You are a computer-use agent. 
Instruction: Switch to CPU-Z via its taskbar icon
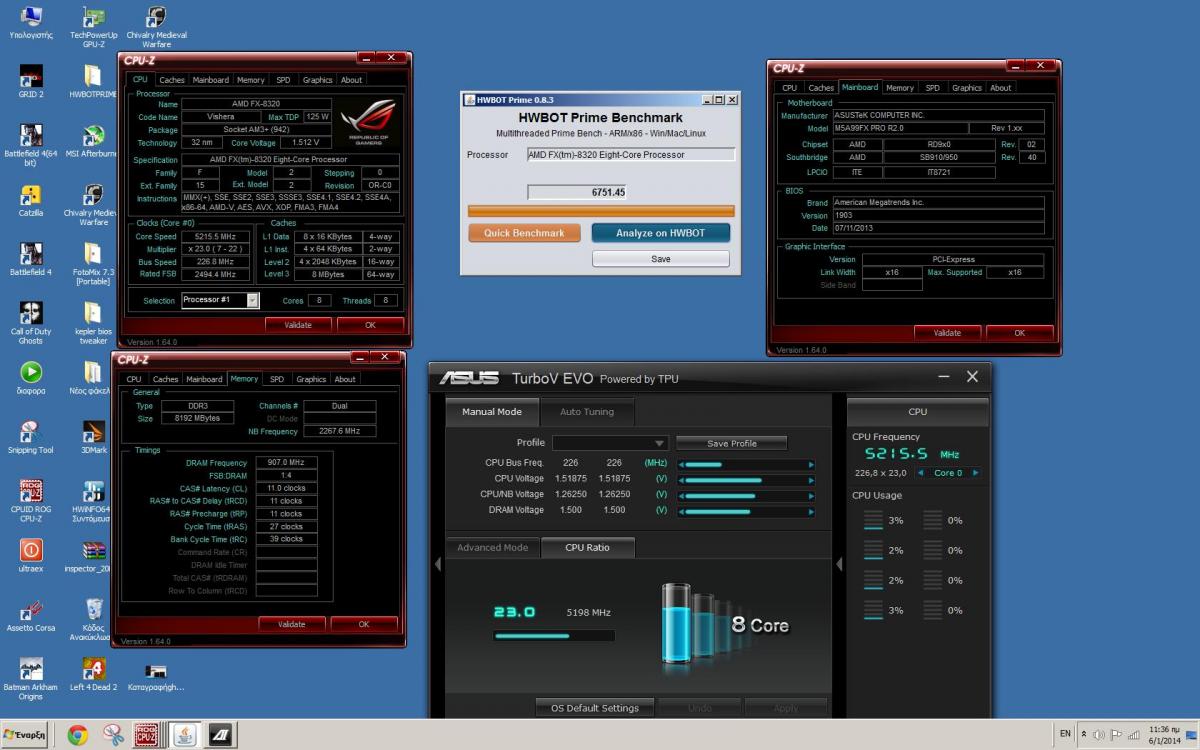click(x=148, y=735)
